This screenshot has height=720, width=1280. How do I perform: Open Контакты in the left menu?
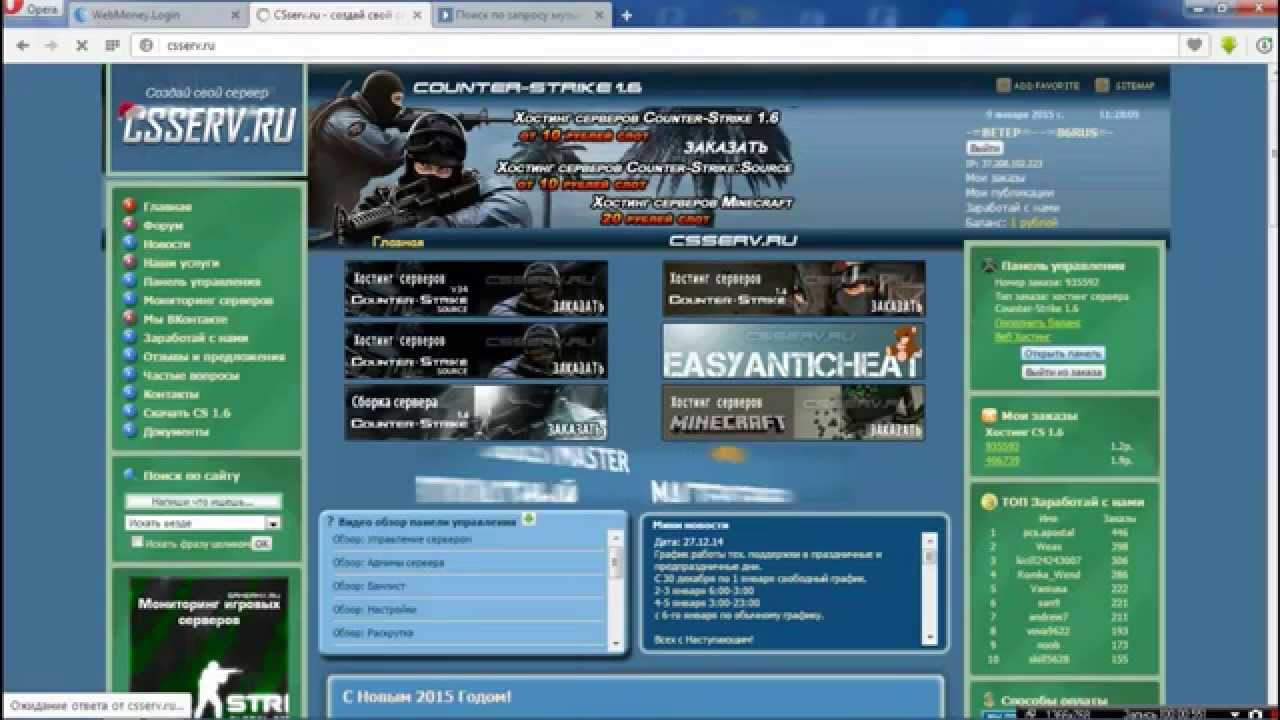point(171,394)
